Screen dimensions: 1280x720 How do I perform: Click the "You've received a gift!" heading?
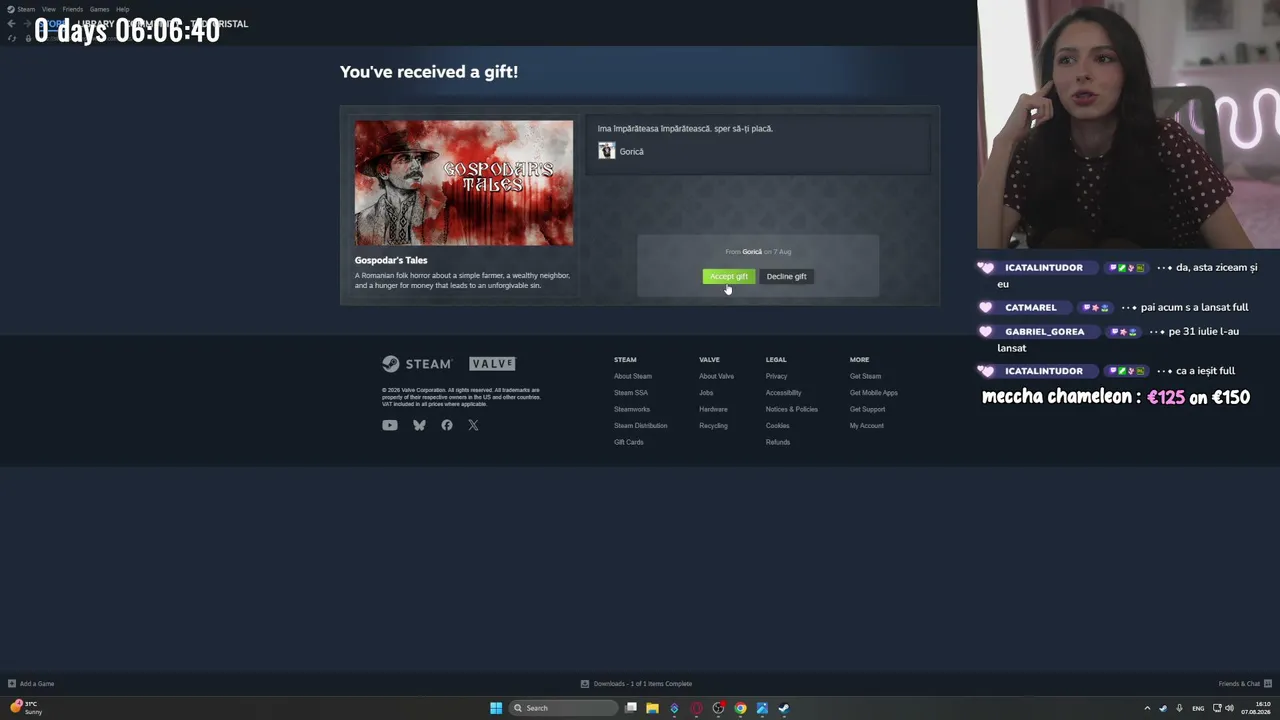point(429,72)
